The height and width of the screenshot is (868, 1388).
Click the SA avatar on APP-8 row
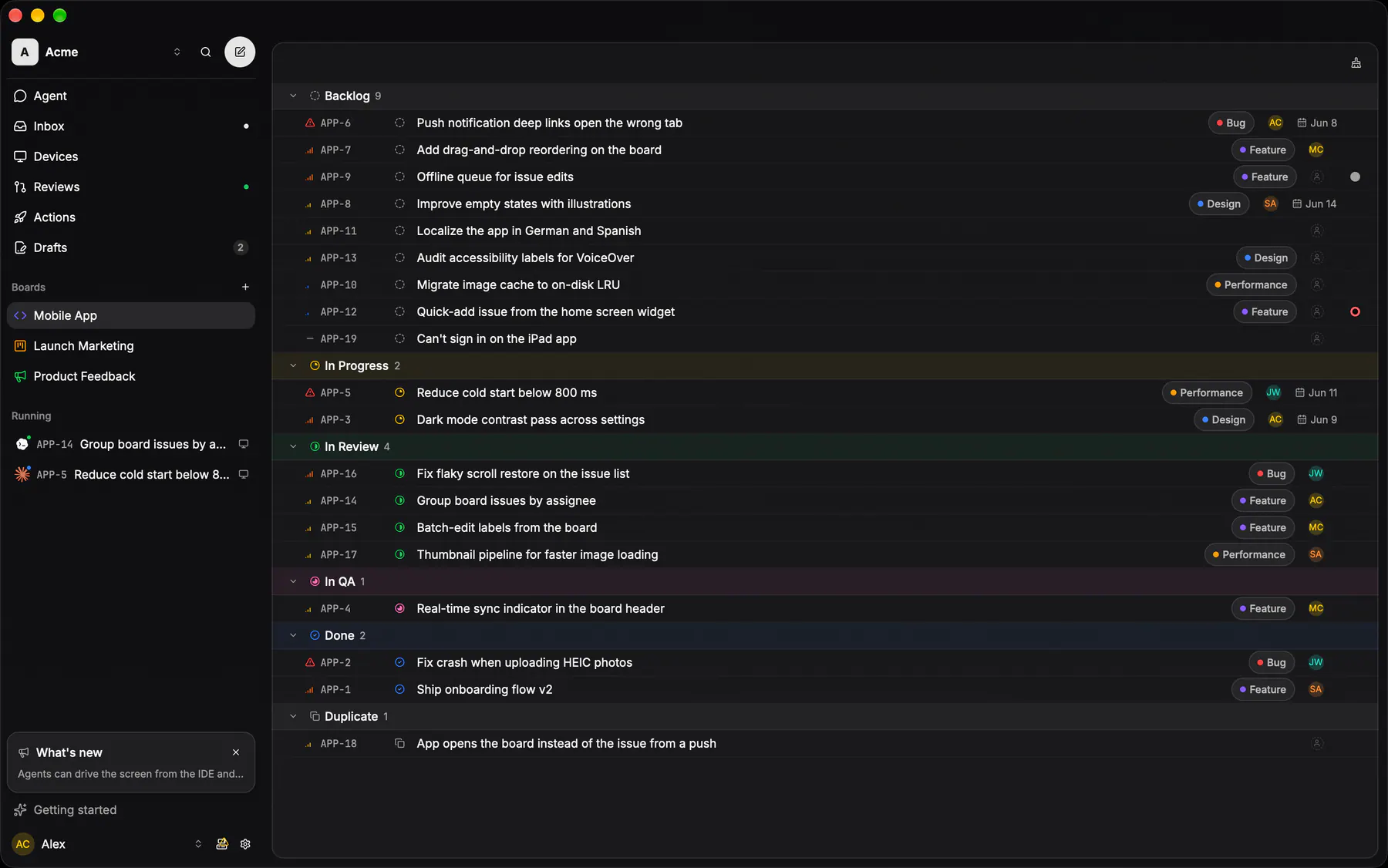1271,204
